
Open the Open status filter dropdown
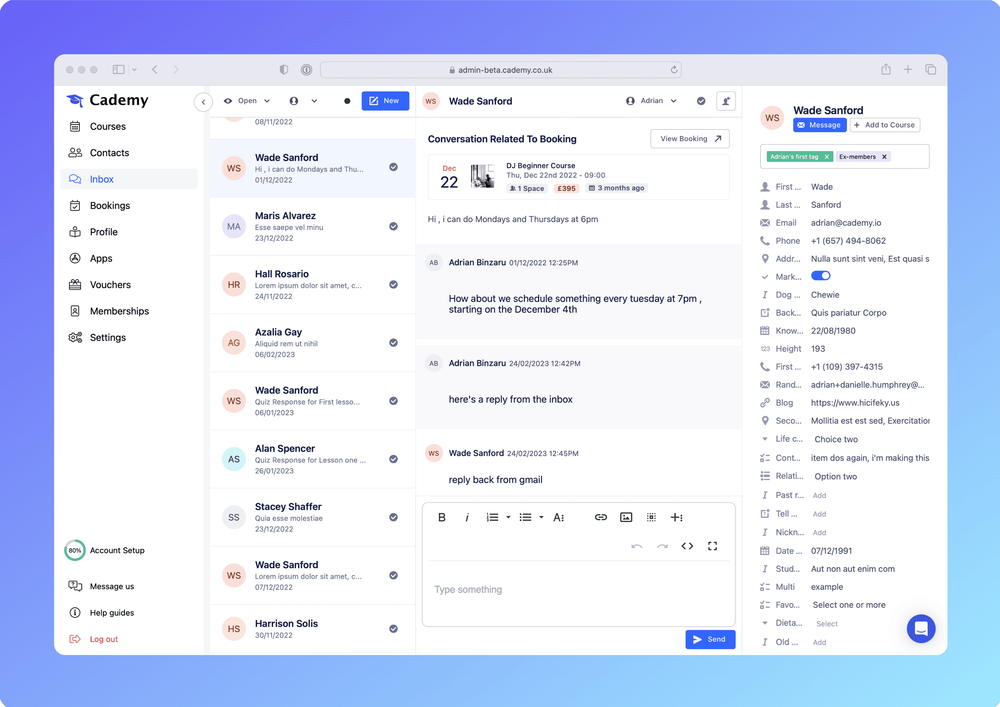247,101
